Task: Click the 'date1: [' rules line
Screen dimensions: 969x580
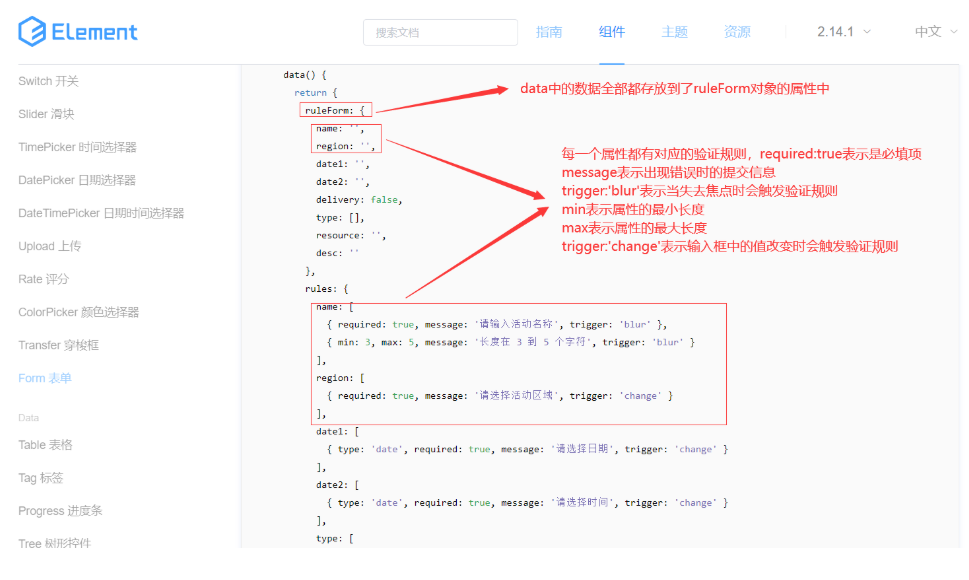Action: tap(337, 431)
